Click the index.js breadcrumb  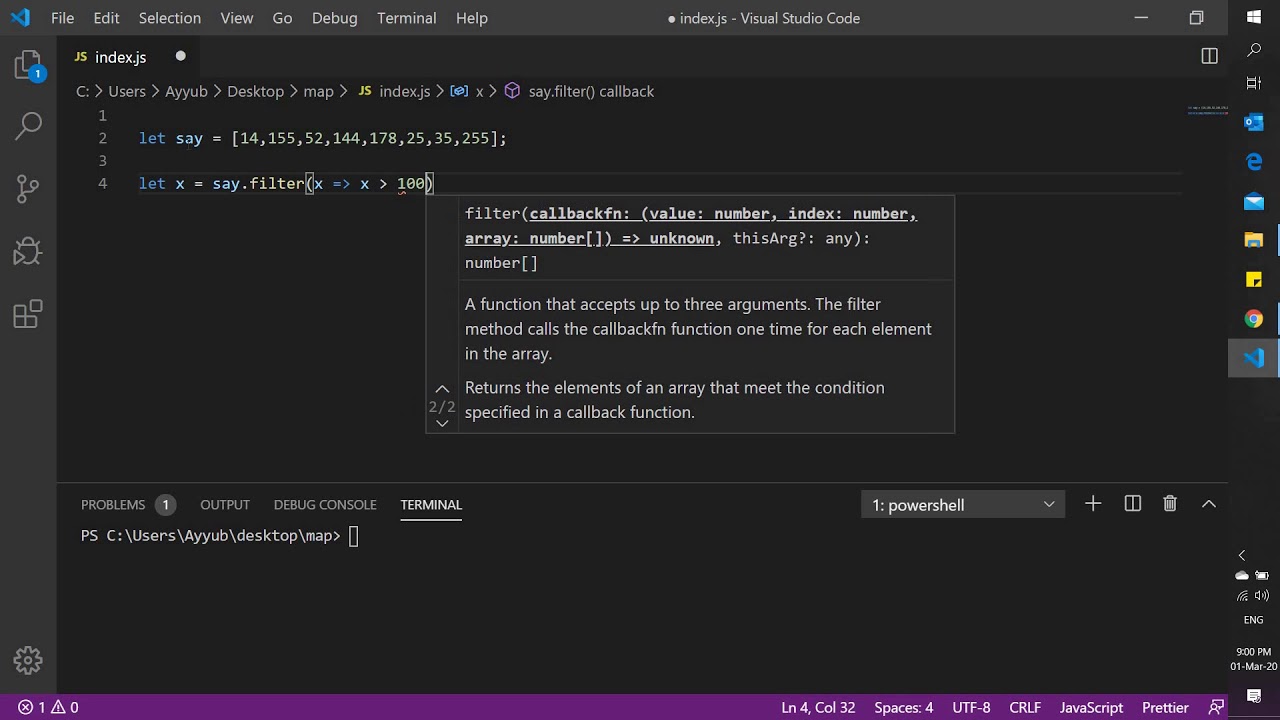(394, 91)
